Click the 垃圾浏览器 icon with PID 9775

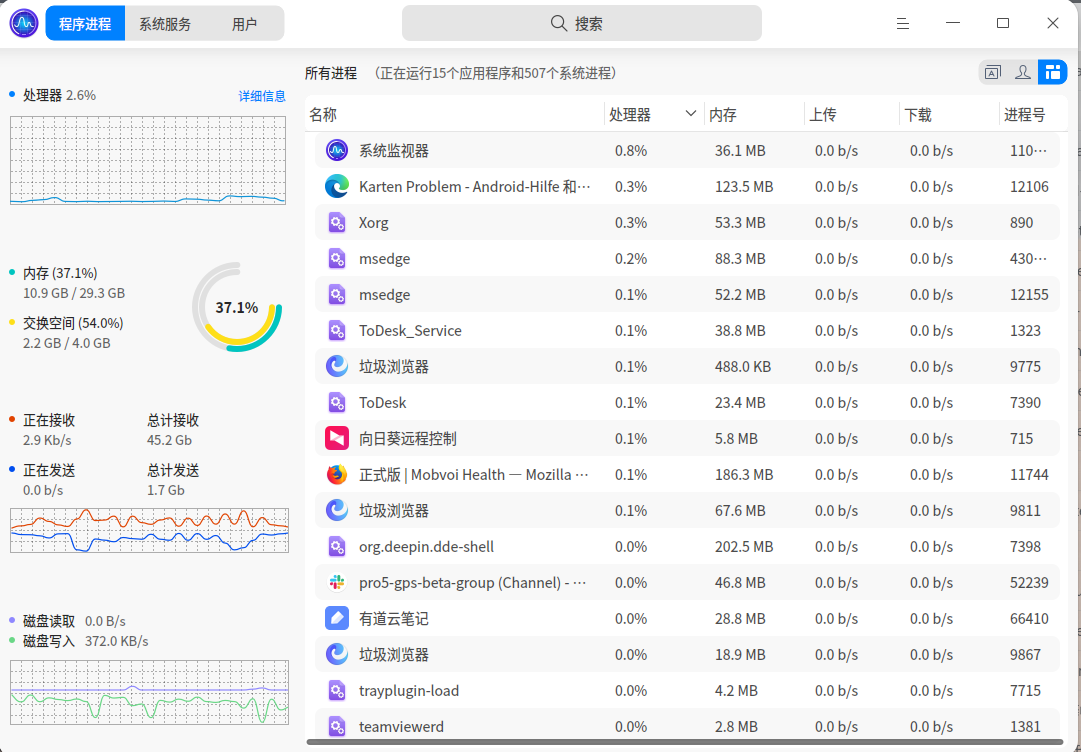336,366
